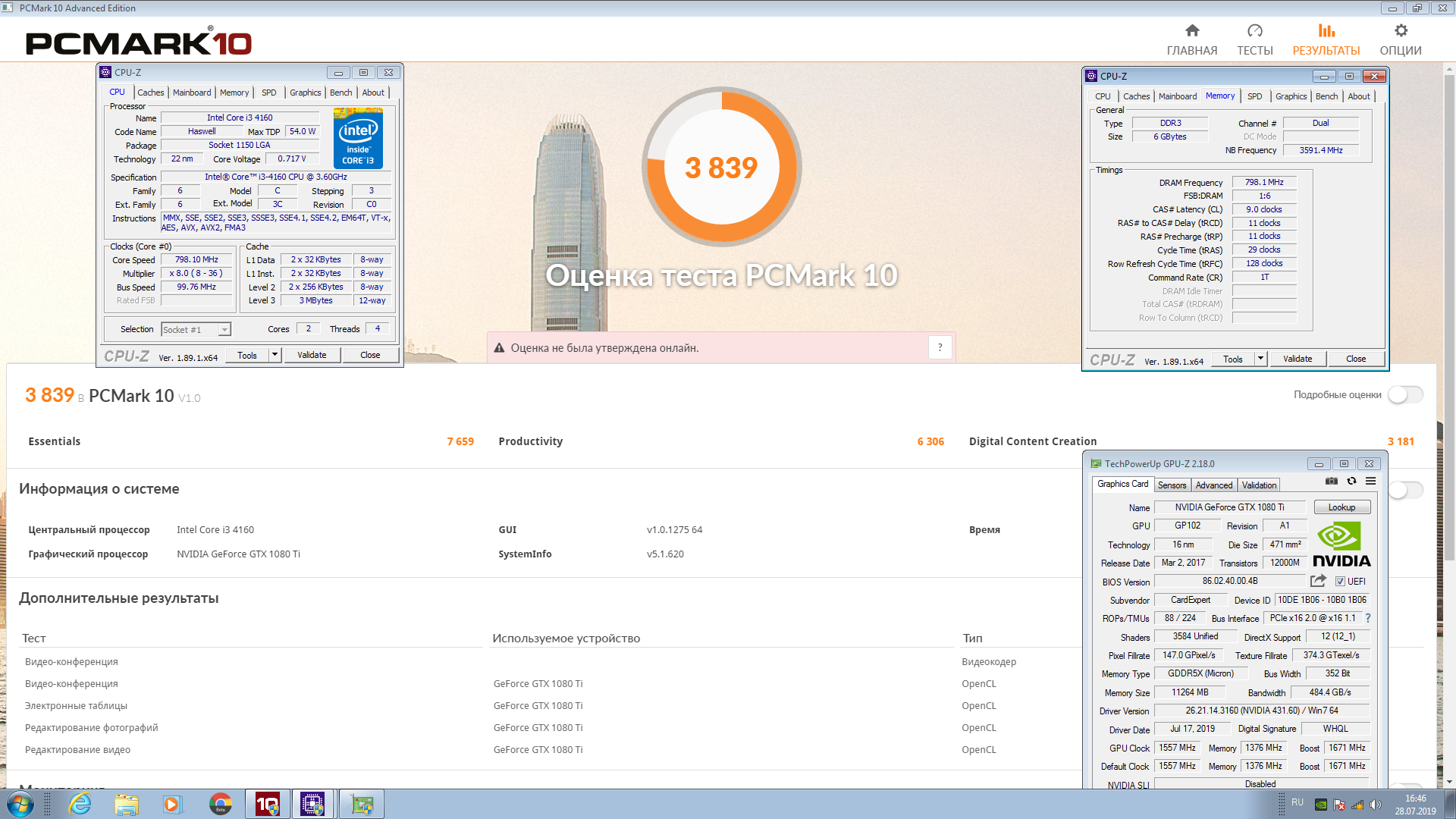Open Windows Explorer from the taskbar
This screenshot has width=1456, height=819.
pyautogui.click(x=127, y=804)
